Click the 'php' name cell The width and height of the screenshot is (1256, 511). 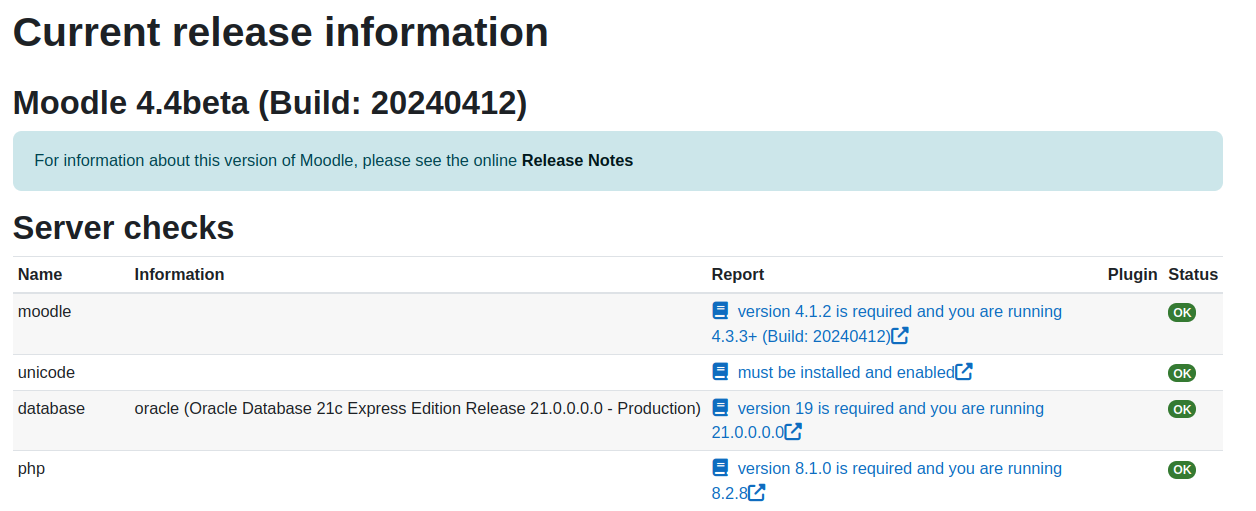pos(31,468)
